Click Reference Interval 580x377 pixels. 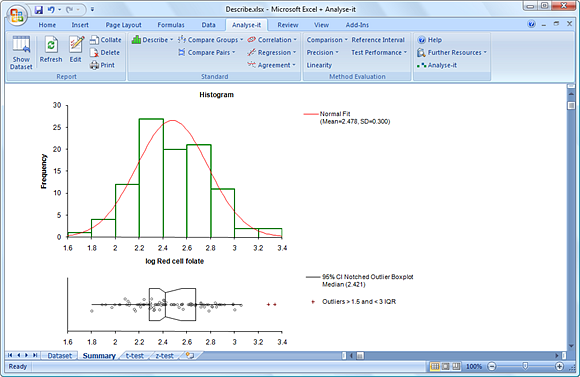378,40
